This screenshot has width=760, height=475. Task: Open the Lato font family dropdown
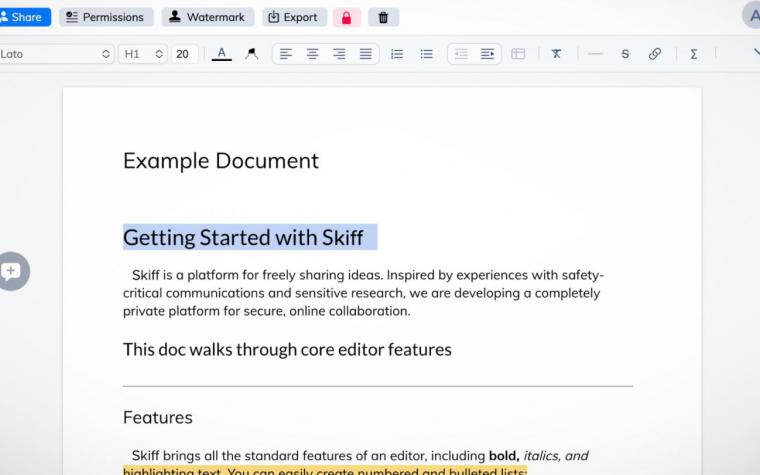pos(56,54)
